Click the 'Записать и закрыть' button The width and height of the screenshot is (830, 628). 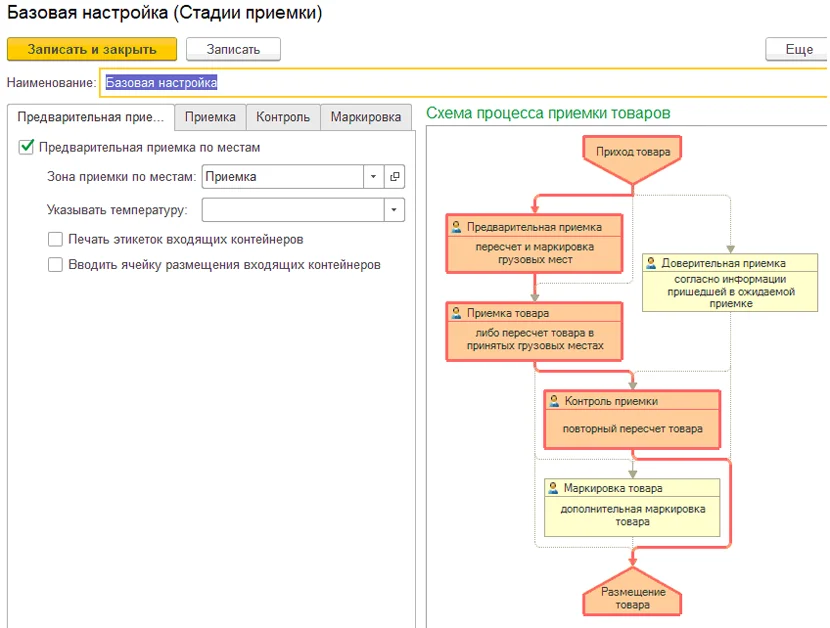click(92, 49)
